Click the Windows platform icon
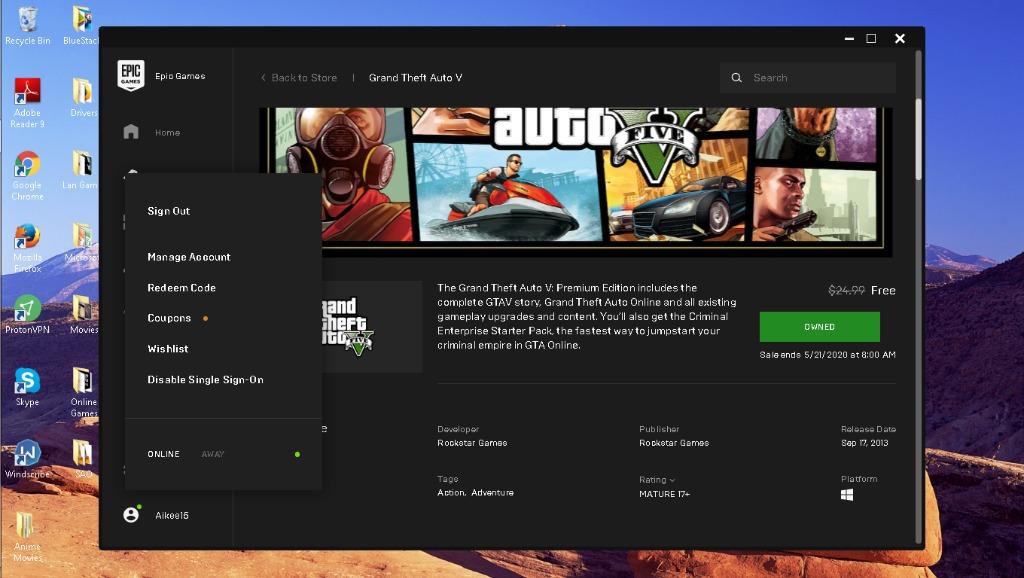1024x578 pixels. tap(847, 495)
